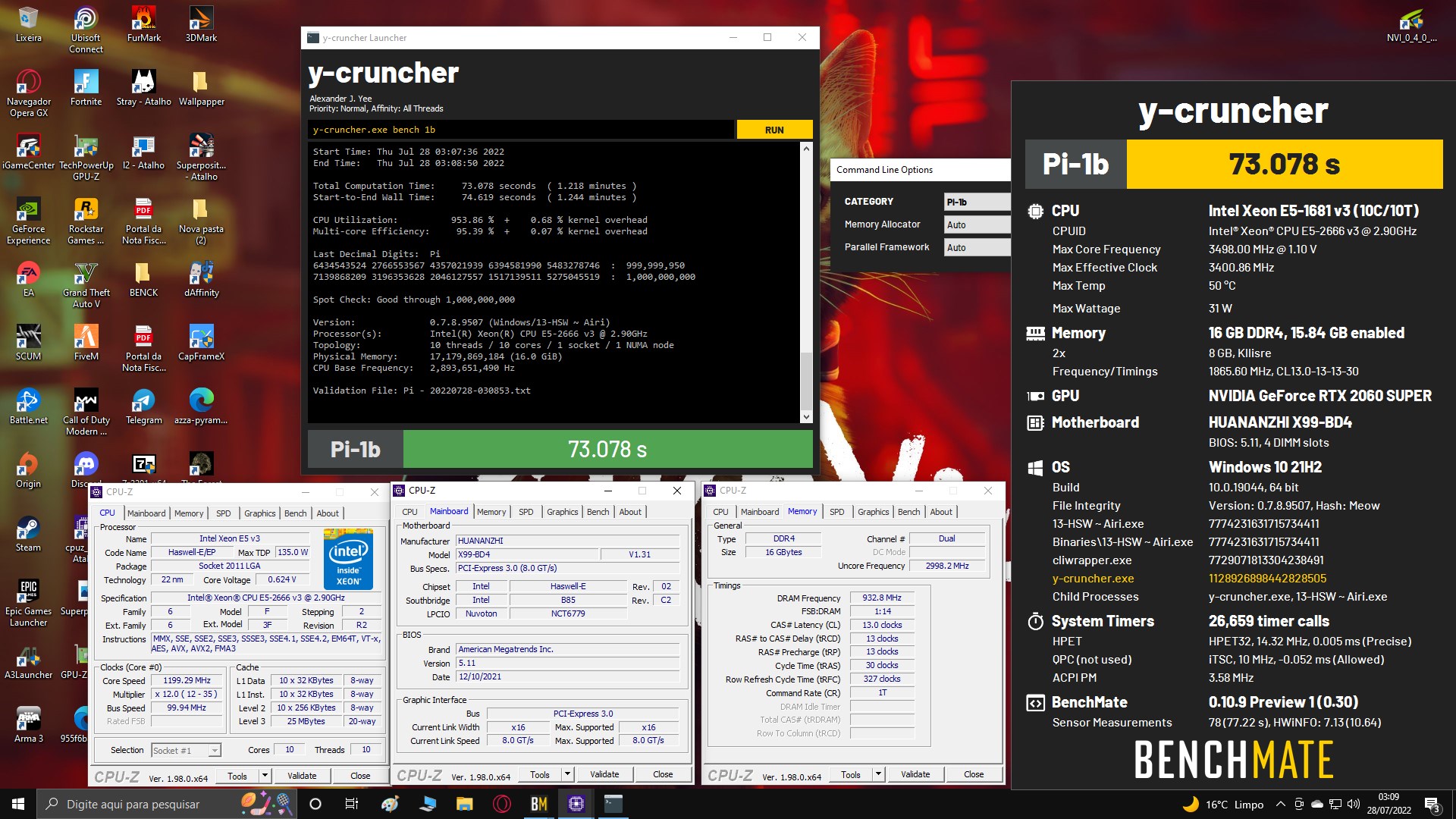Screen dimensions: 1456x819
Task: Open FurMark desktop icon
Action: click(143, 24)
